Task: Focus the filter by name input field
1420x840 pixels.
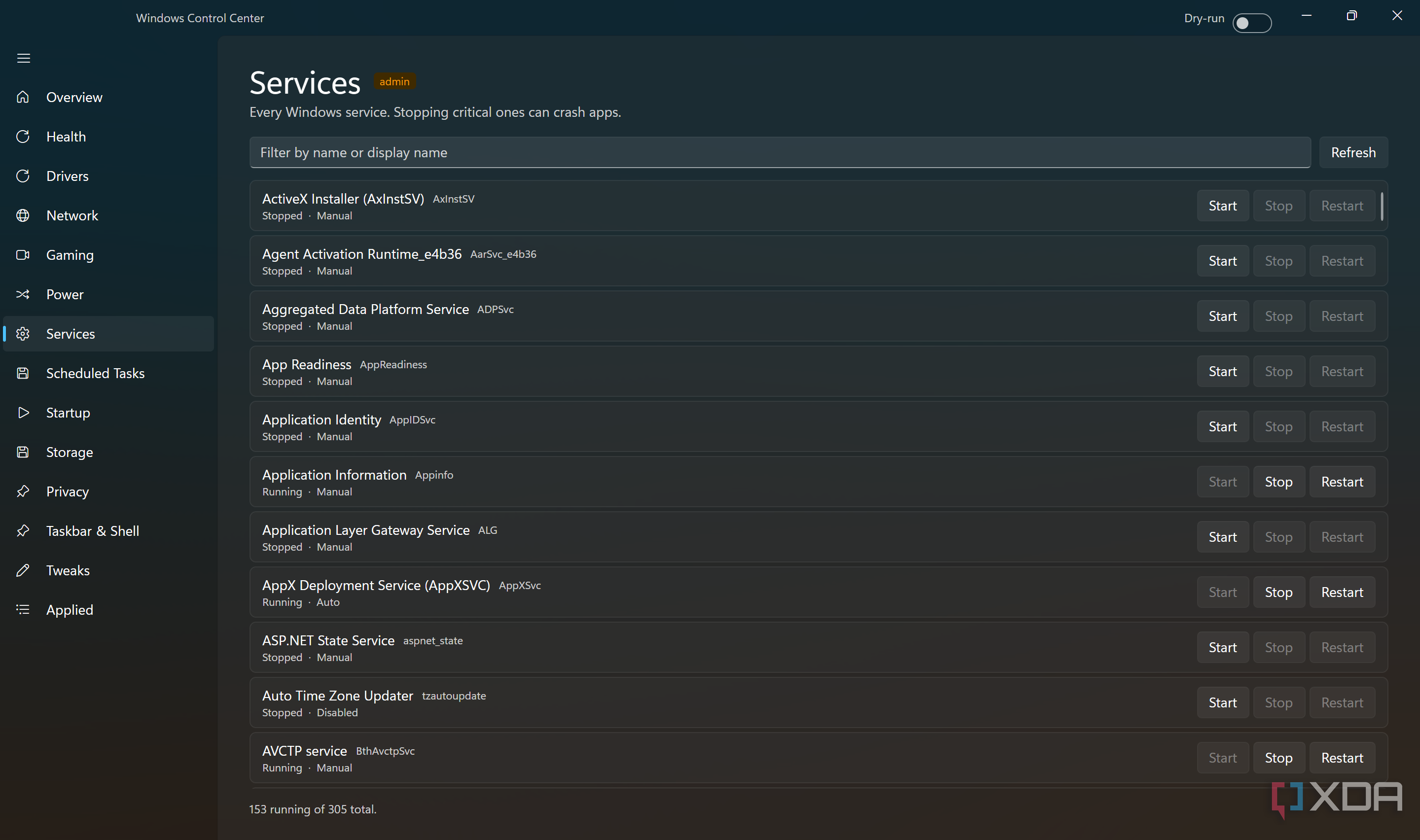Action: [x=780, y=152]
